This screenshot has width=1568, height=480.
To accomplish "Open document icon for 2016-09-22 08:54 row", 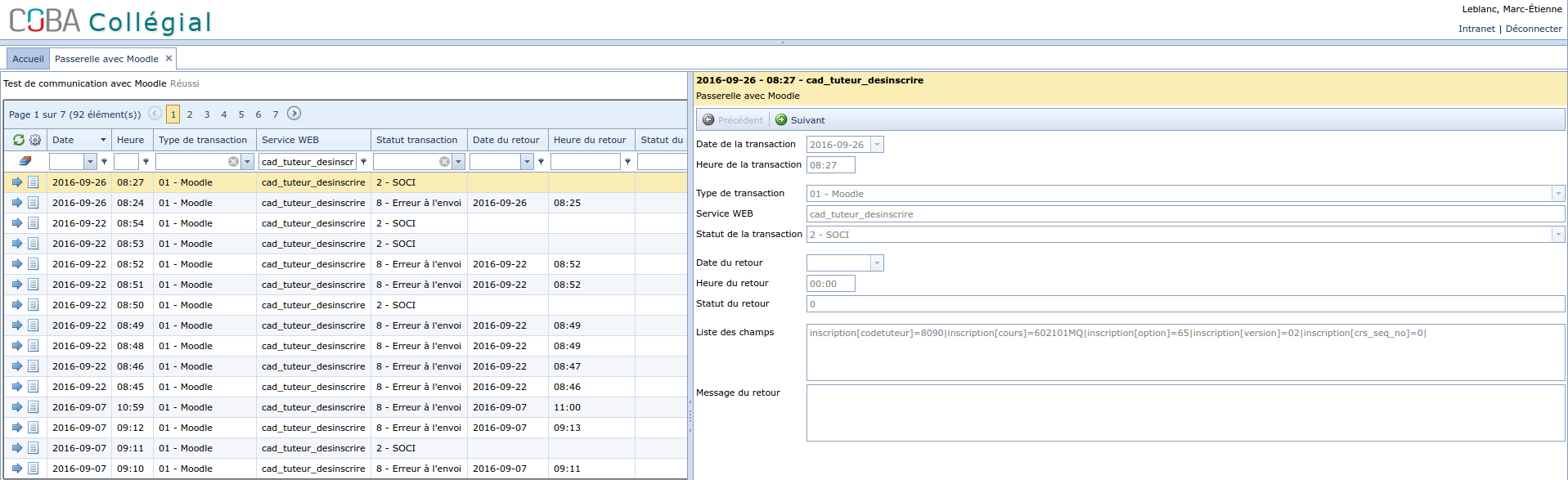I will point(34,223).
